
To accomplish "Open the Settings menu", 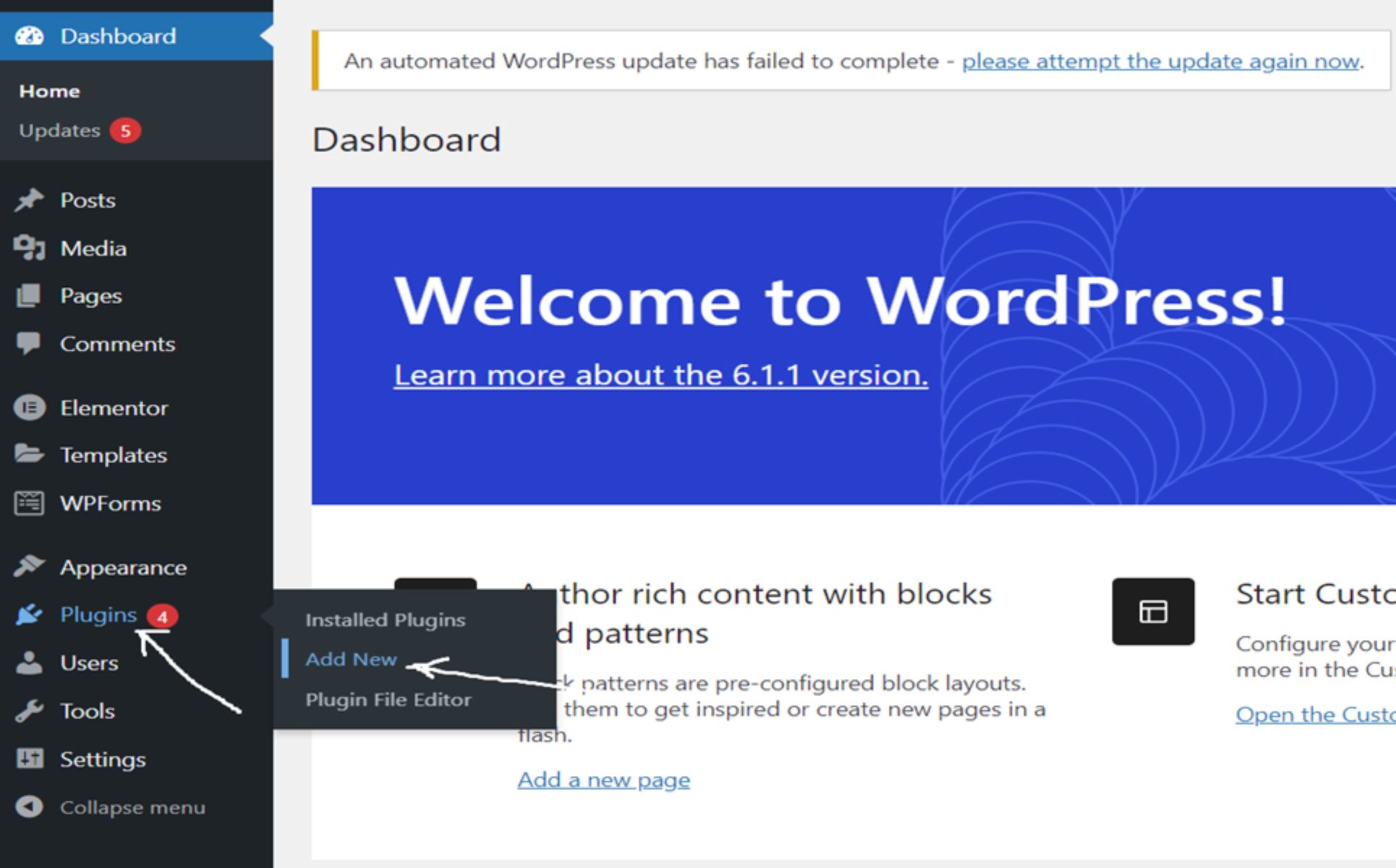I will (x=137, y=759).
